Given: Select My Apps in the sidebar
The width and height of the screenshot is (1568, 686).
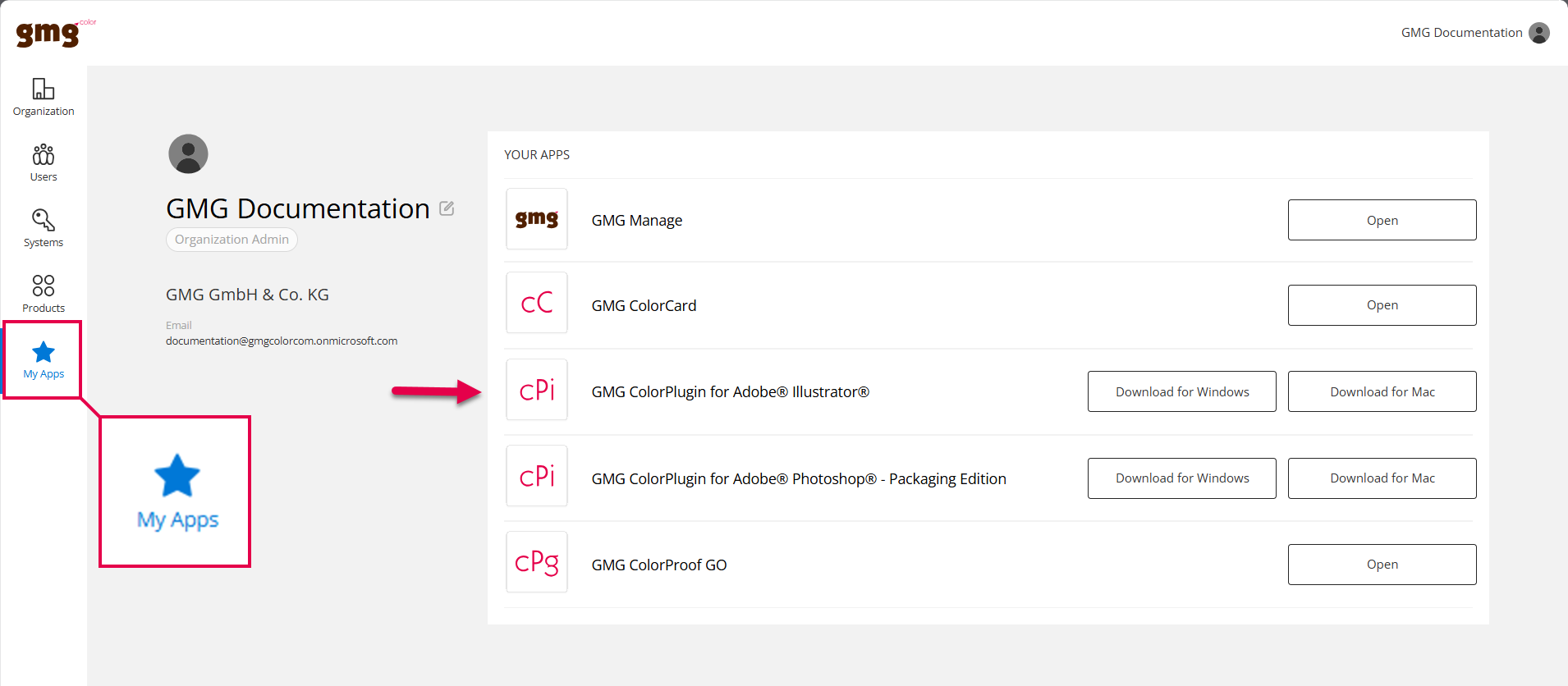Looking at the screenshot, I should 44,360.
